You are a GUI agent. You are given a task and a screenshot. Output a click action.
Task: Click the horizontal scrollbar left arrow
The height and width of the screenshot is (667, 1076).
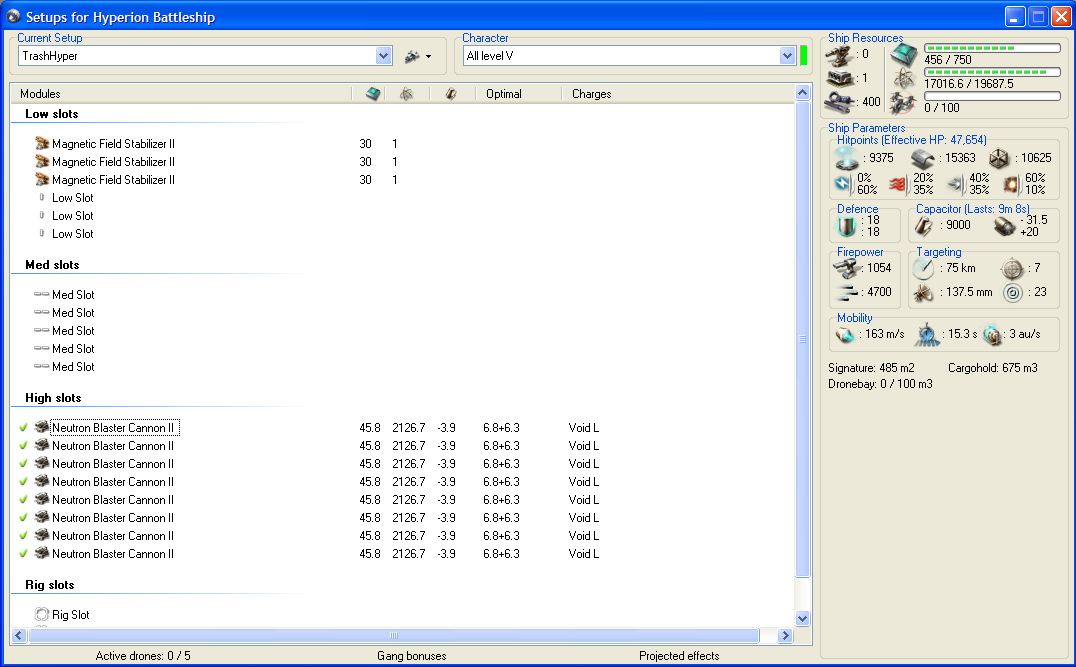point(19,635)
